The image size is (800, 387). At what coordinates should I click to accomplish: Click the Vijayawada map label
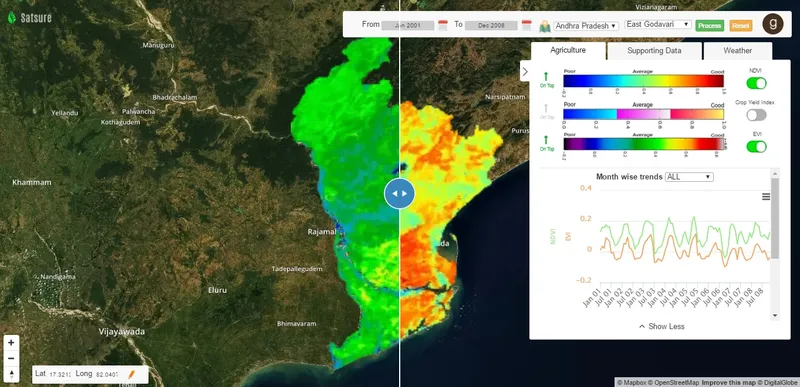pos(121,332)
